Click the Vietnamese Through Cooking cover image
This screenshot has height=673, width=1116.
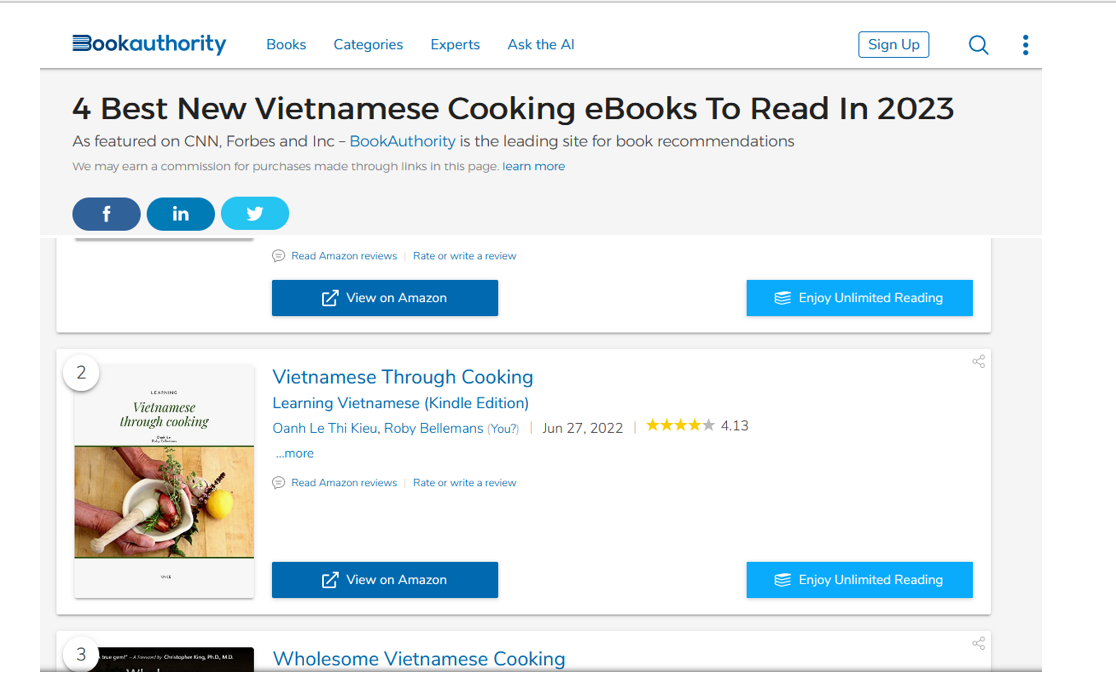[x=164, y=482]
